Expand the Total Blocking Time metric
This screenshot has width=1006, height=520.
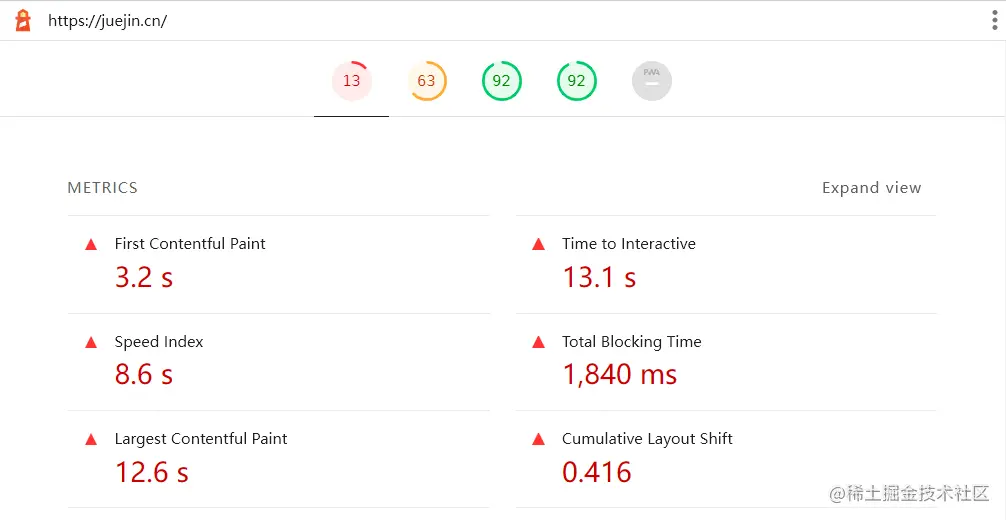(631, 342)
